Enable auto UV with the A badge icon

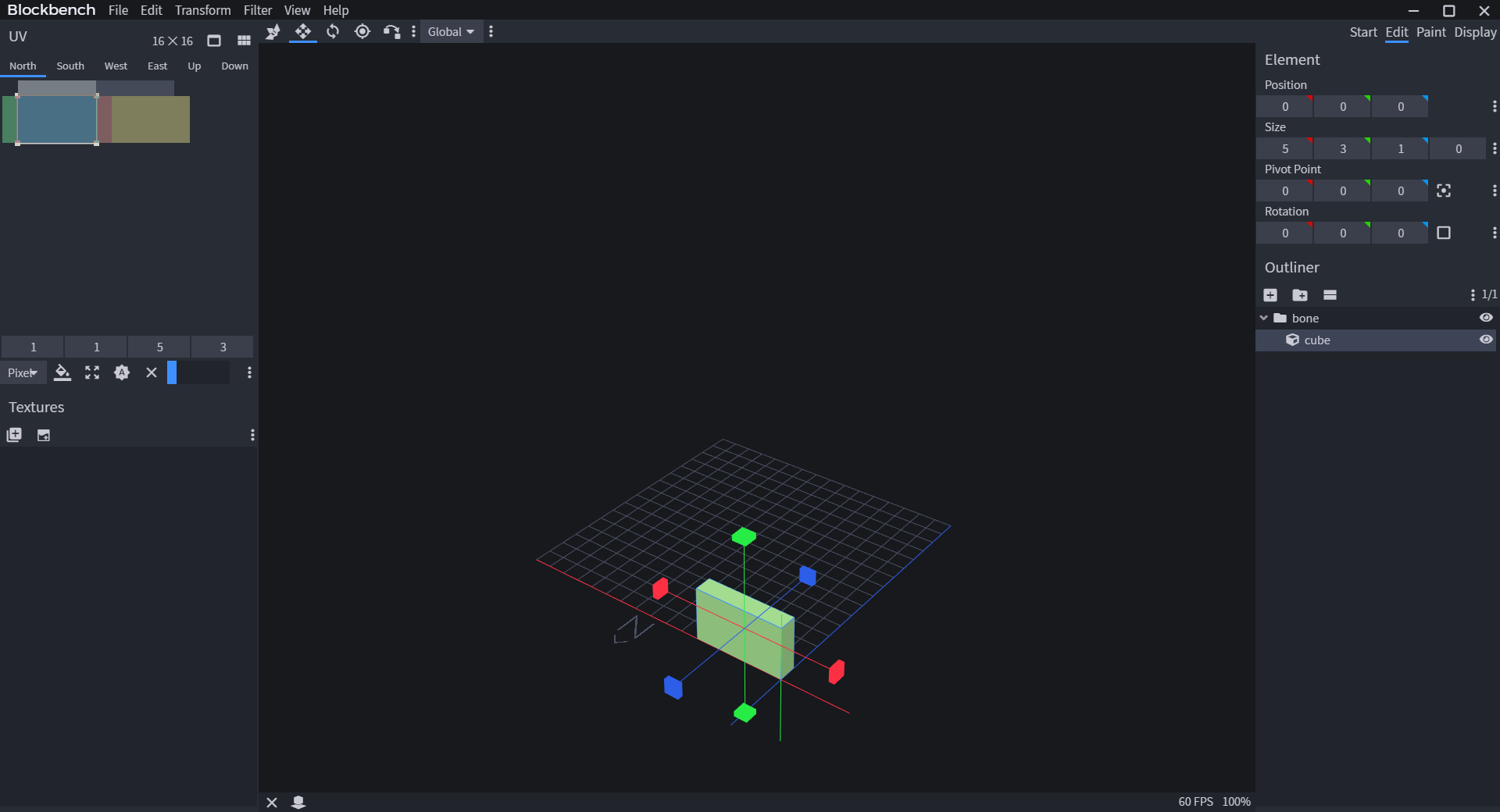pyautogui.click(x=122, y=373)
